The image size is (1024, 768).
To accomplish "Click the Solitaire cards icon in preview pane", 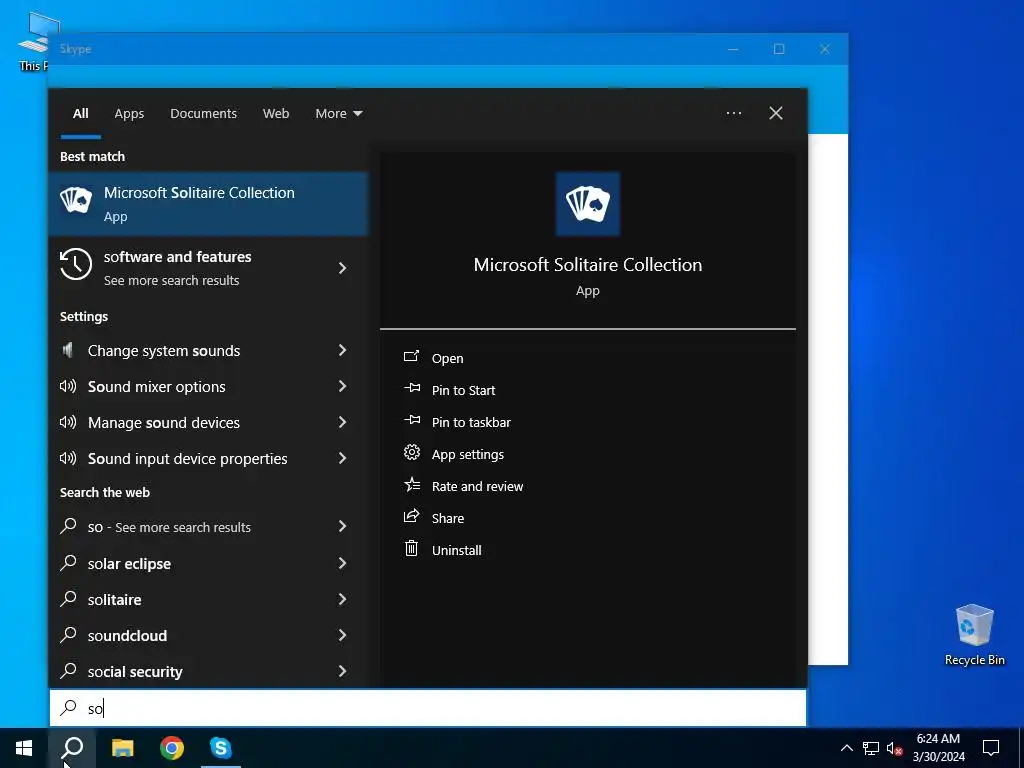I will click(587, 204).
